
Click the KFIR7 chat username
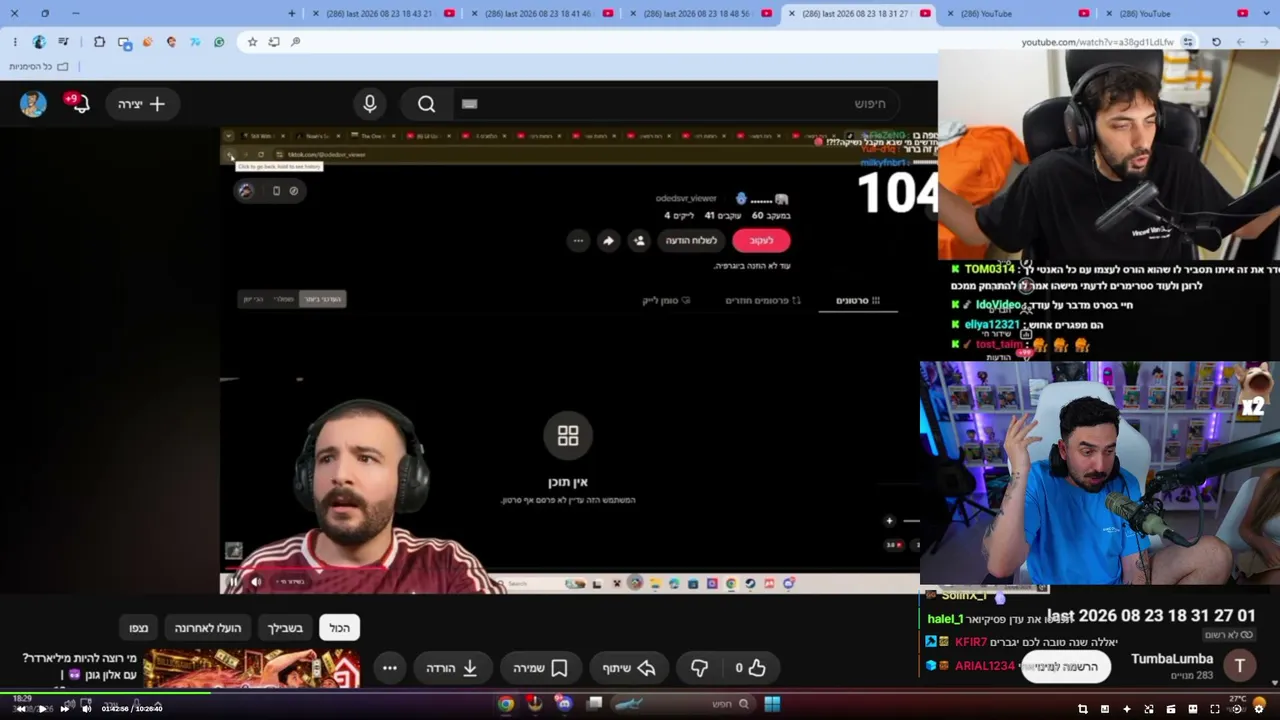pyautogui.click(x=971, y=642)
